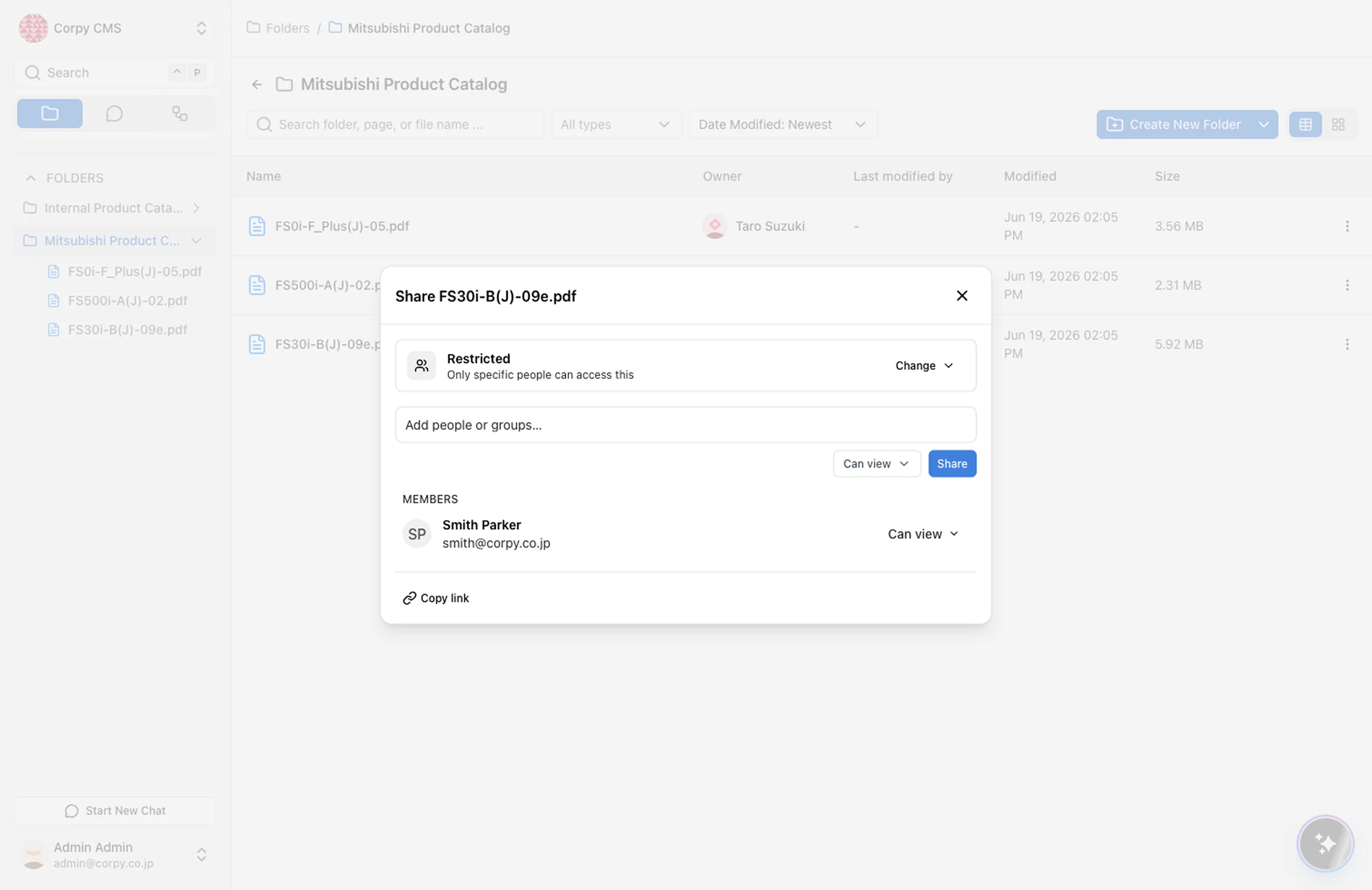Open more options for the 5.92 MB row

click(1347, 344)
